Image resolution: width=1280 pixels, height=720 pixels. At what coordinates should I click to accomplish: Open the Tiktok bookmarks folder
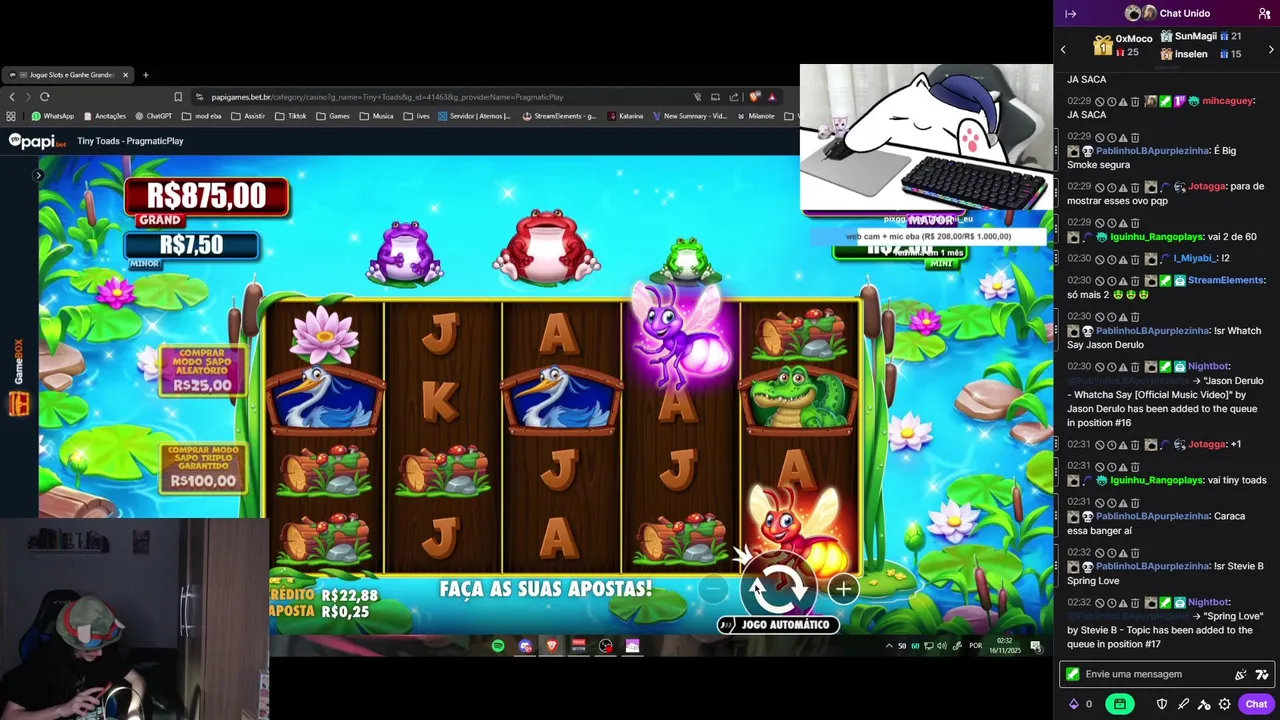(x=291, y=116)
